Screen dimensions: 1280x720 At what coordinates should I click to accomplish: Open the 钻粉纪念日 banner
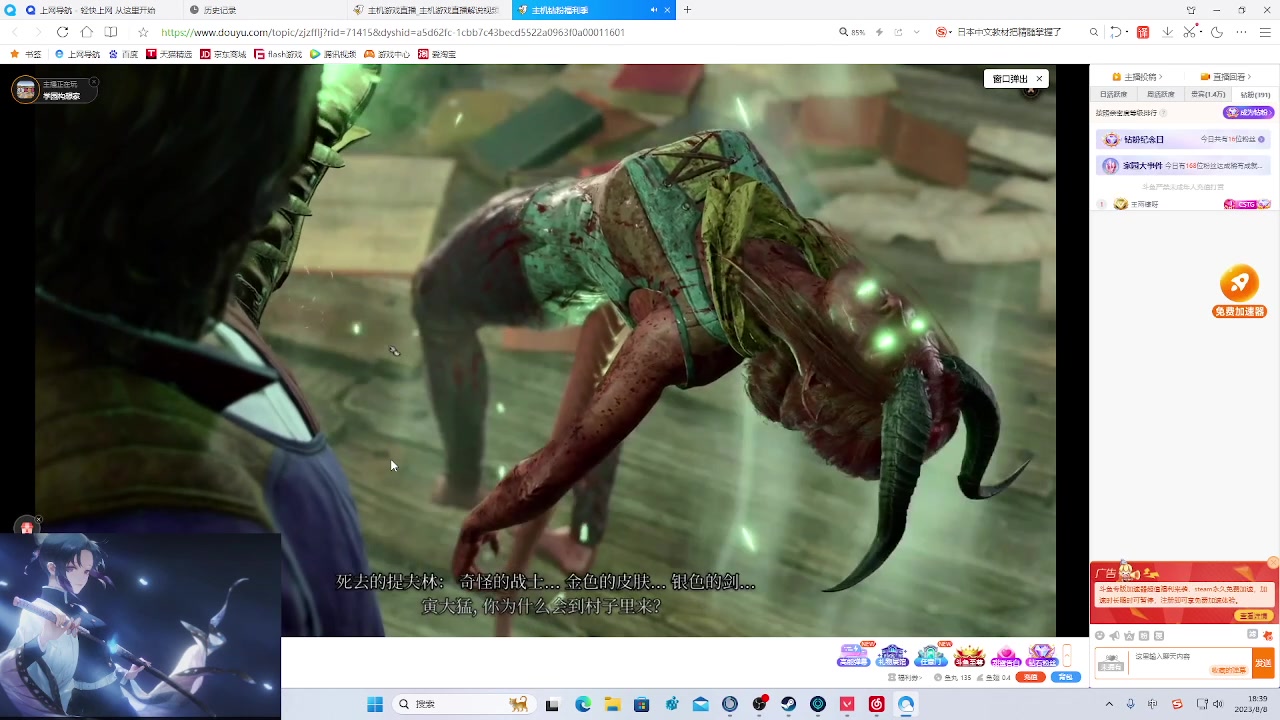tap(1182, 140)
